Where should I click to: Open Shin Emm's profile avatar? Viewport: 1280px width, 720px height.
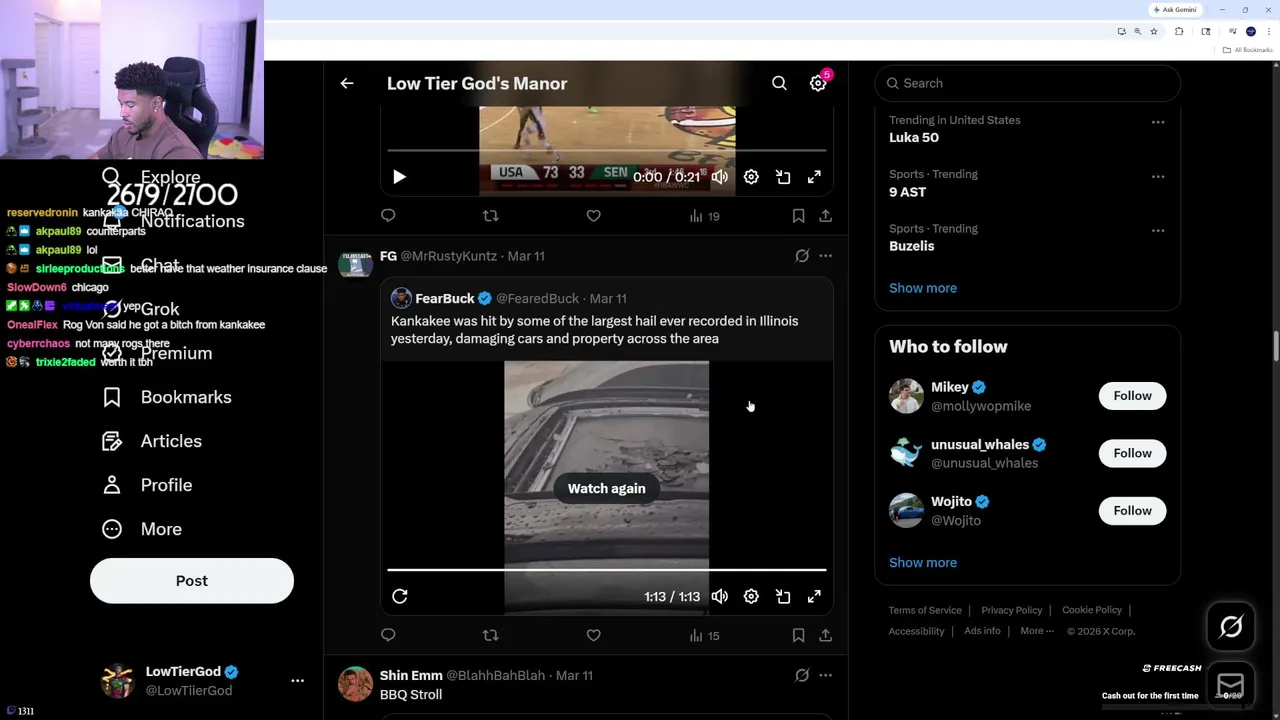click(x=355, y=684)
